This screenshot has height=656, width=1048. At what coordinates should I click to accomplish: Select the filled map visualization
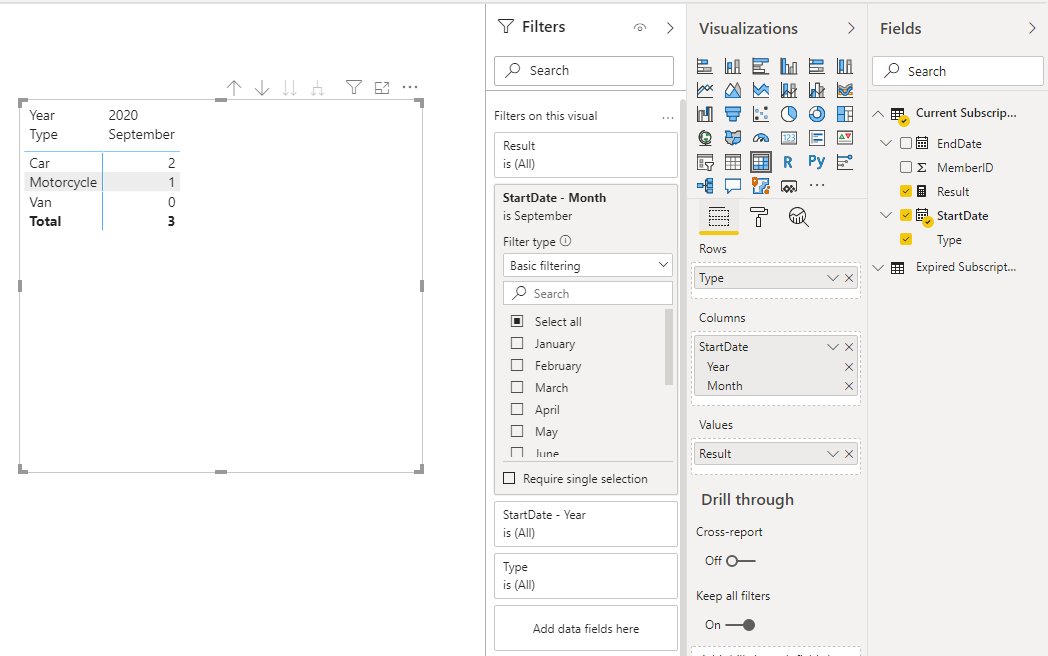[733, 138]
